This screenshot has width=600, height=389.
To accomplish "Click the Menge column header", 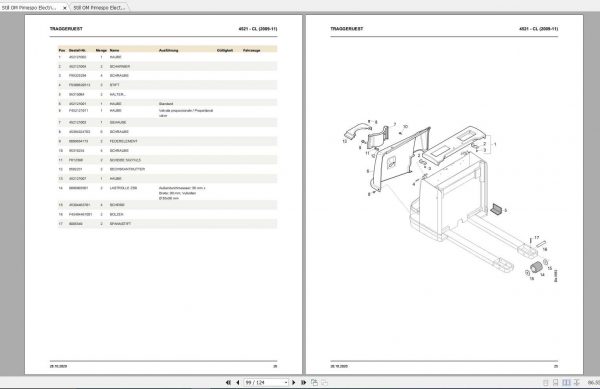I will [x=101, y=50].
